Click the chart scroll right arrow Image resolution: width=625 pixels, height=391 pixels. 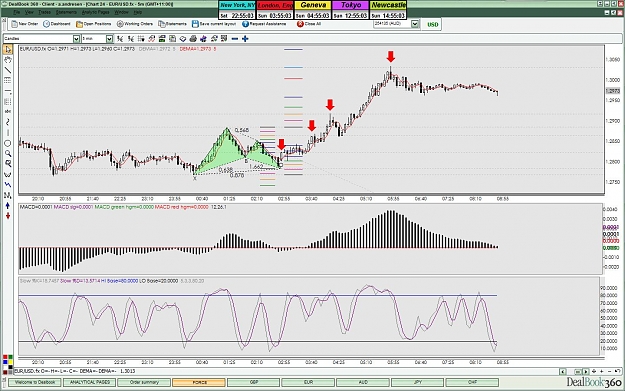(586, 371)
